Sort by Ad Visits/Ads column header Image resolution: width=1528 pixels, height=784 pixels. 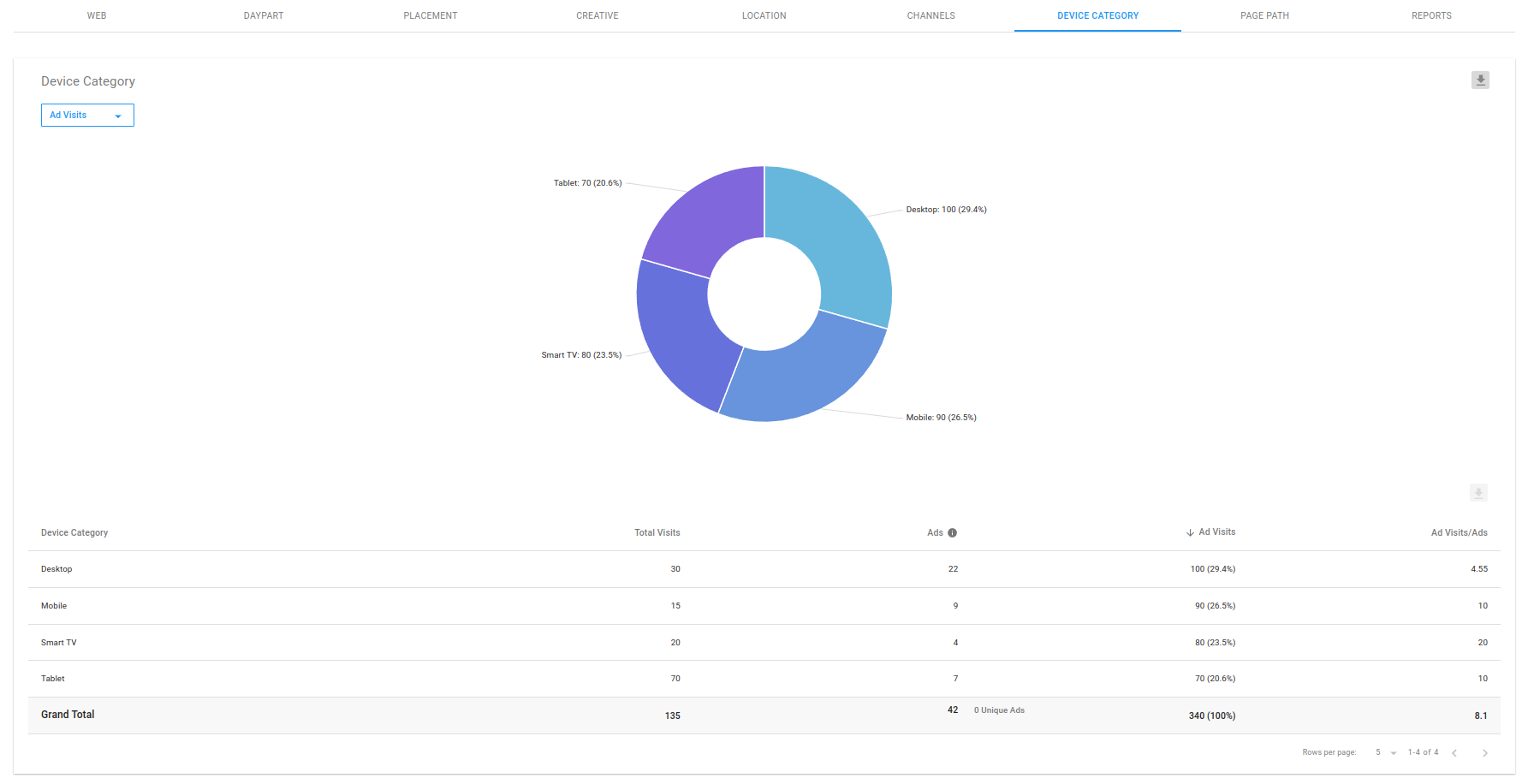click(x=1459, y=533)
